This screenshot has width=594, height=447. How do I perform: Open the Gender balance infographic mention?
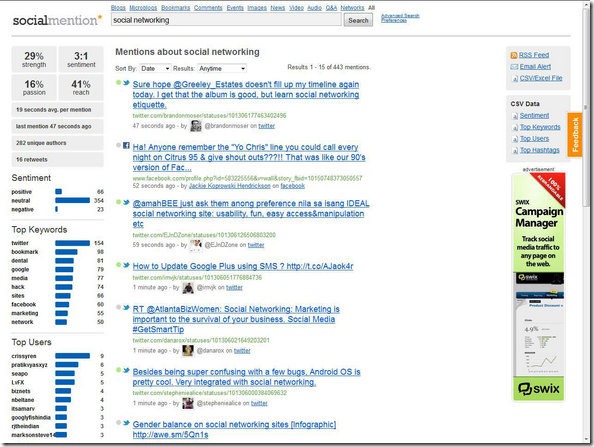click(234, 430)
